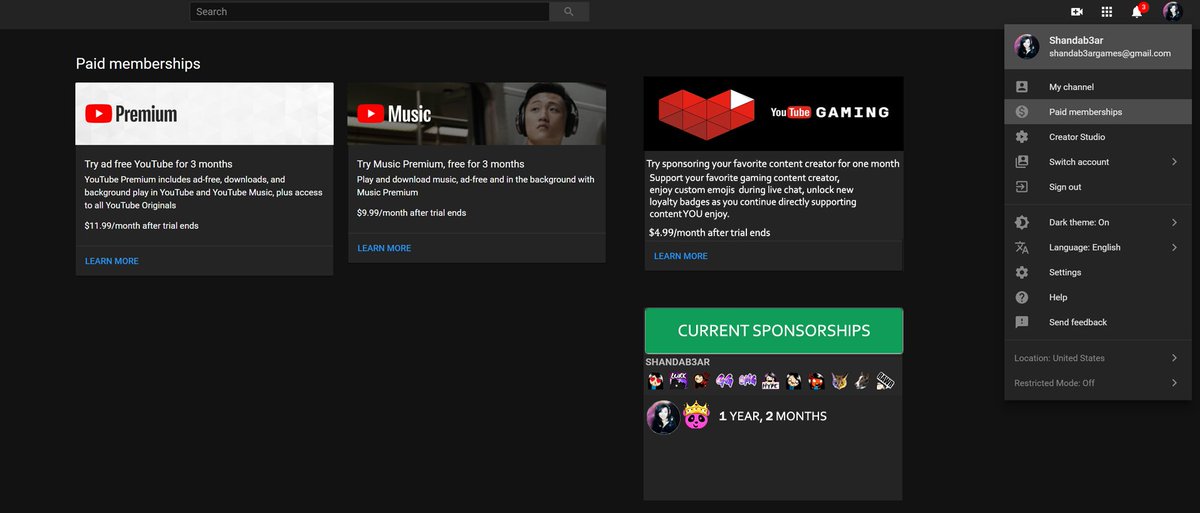Screen dimensions: 1200x513
Task: Click the Send feedback exclamation icon
Action: [1022, 322]
